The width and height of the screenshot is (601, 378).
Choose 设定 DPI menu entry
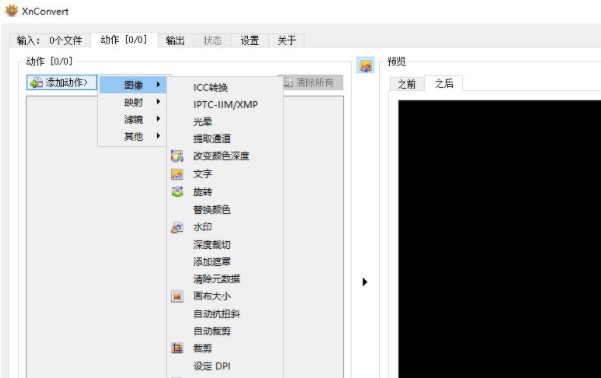(225, 366)
